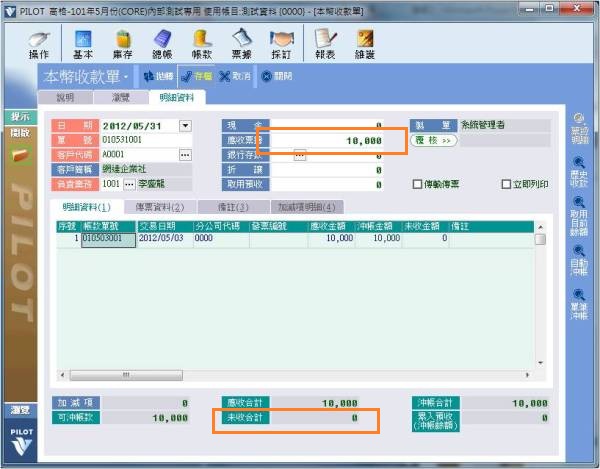
Task: Open the 明細資料(1) sub-tab
Action: pyautogui.click(x=86, y=207)
